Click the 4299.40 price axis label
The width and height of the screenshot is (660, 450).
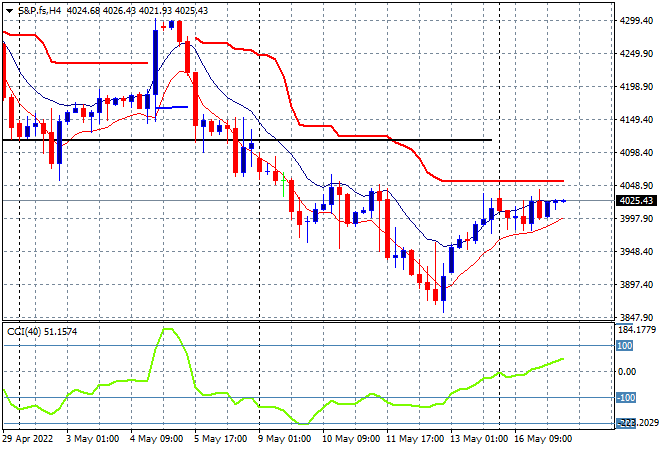(636, 21)
